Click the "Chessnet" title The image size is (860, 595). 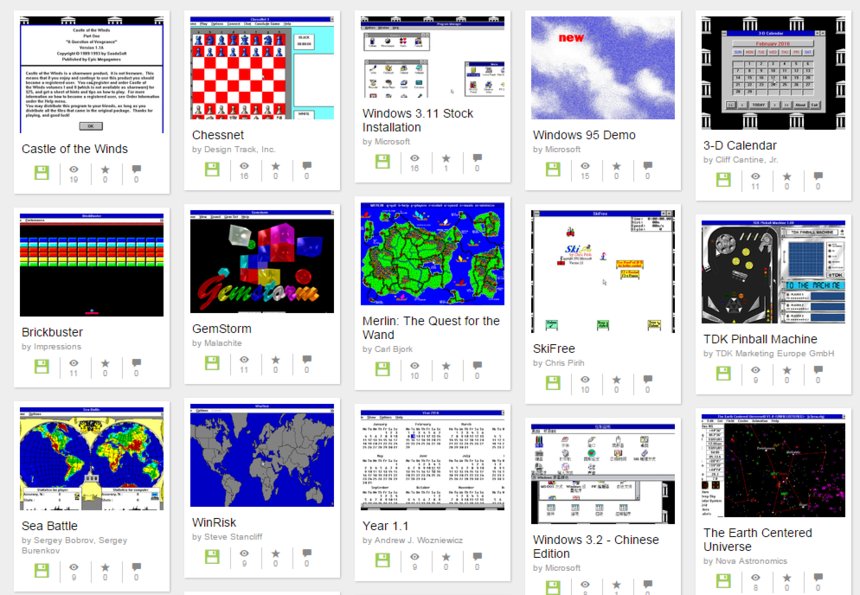pyautogui.click(x=218, y=135)
